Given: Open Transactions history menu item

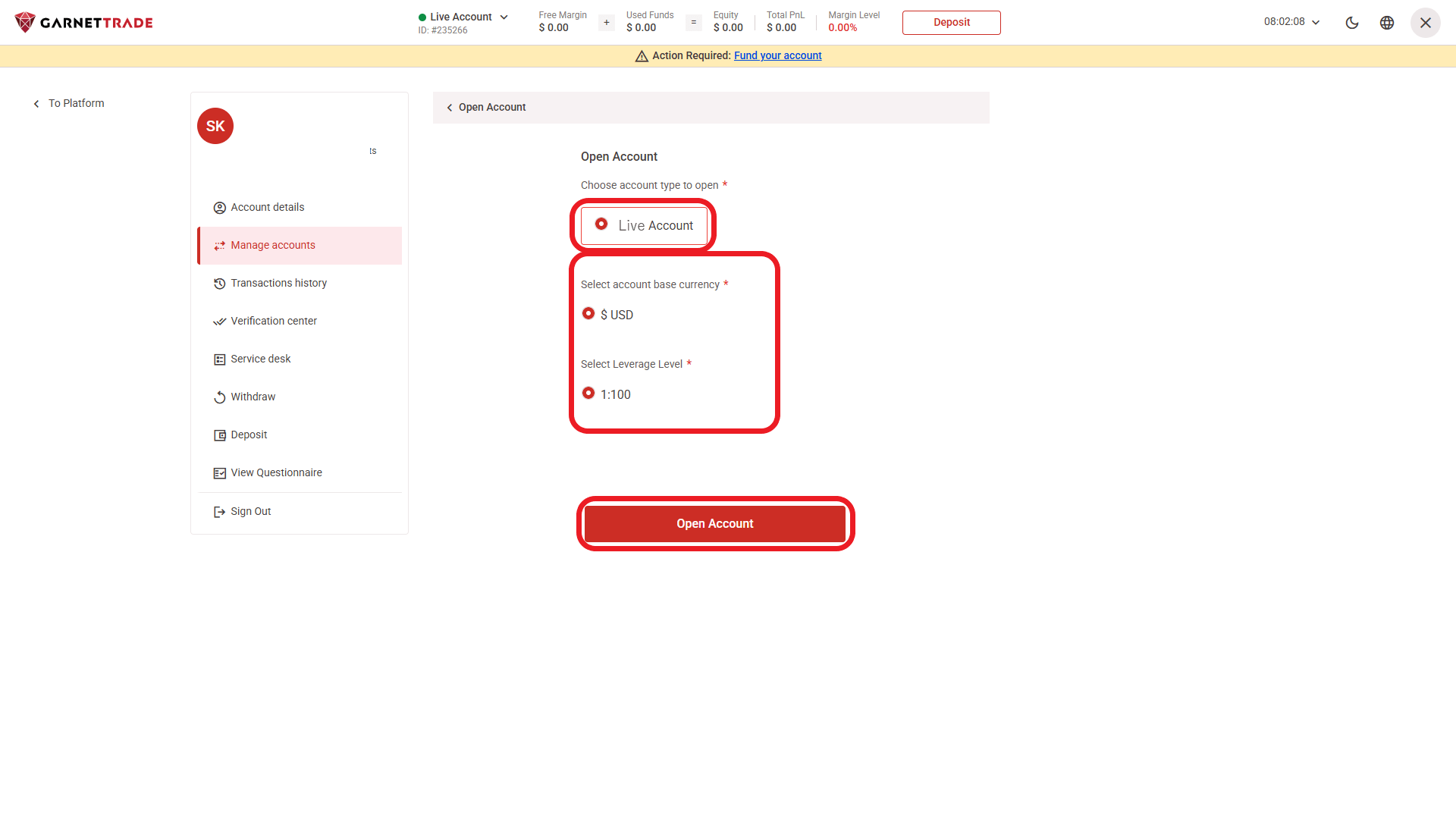Looking at the screenshot, I should tap(300, 284).
